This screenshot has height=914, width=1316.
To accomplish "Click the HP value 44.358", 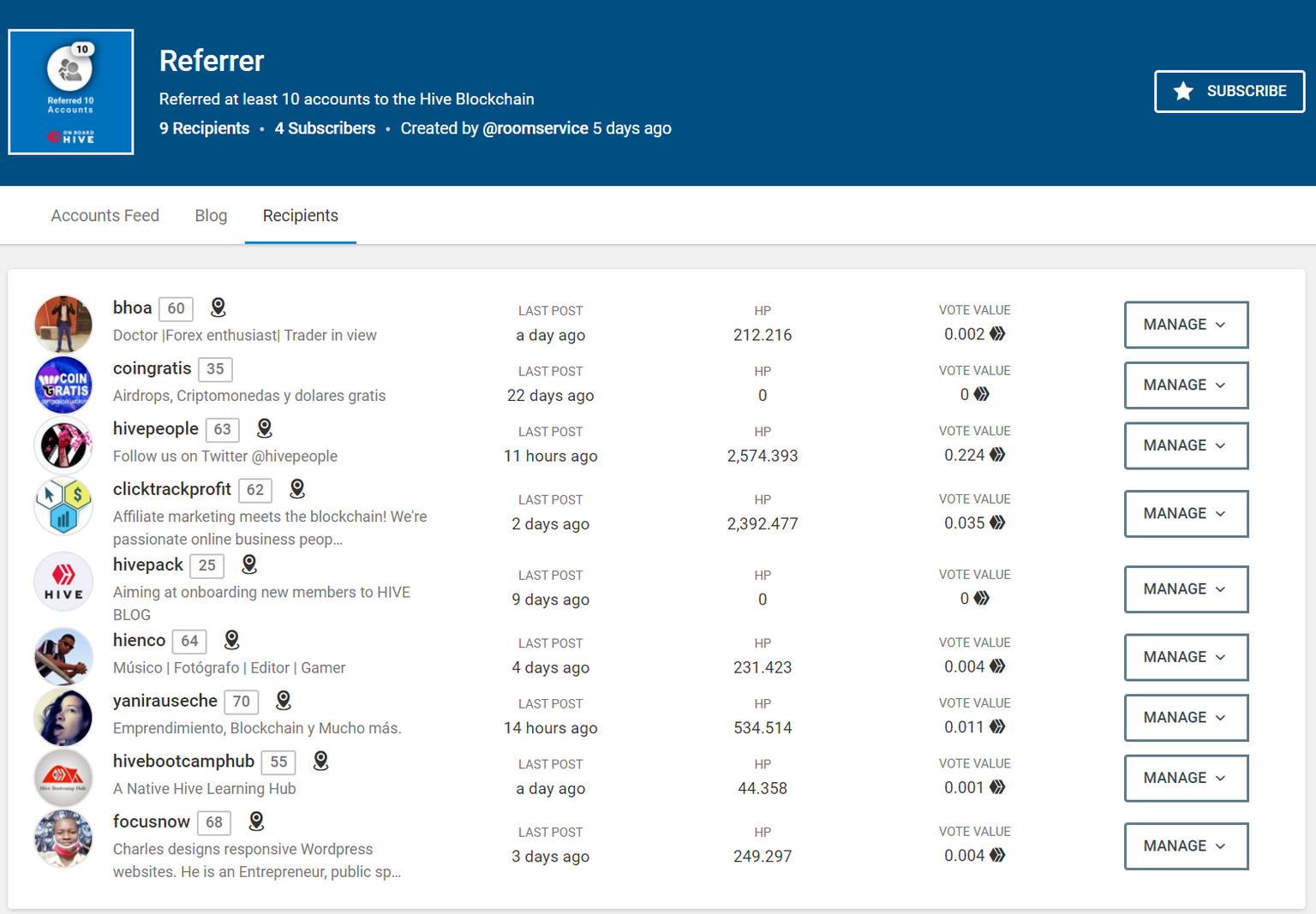I will click(763, 788).
